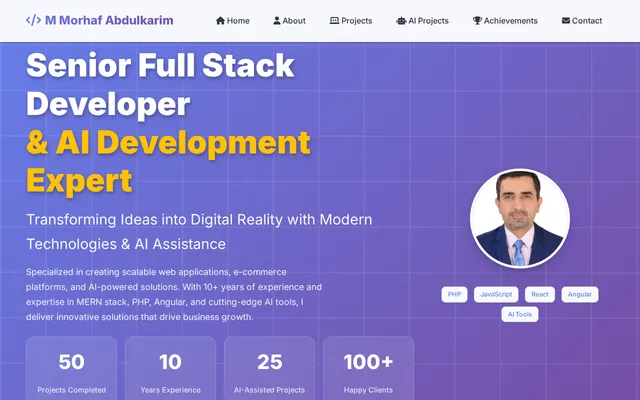Click the person icon beside About
Image resolution: width=640 pixels, height=400 pixels.
(277, 20)
